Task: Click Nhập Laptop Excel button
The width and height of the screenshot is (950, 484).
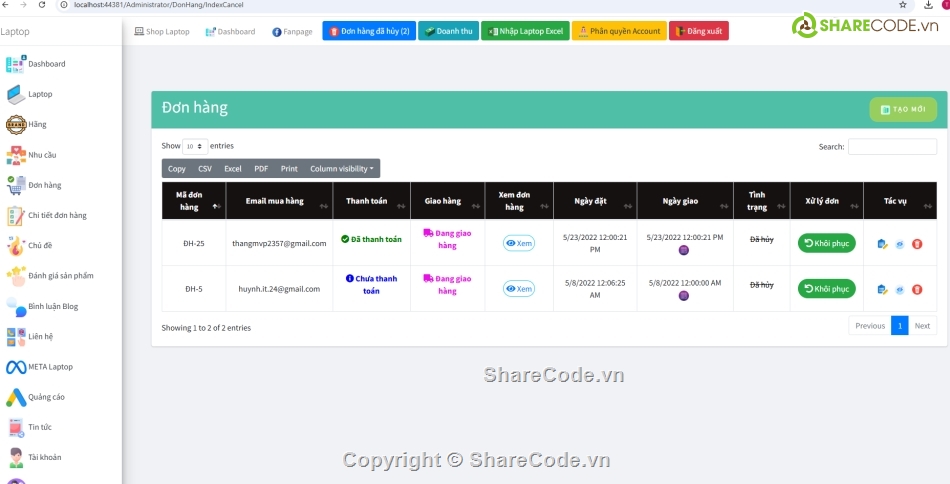Action: tap(525, 31)
